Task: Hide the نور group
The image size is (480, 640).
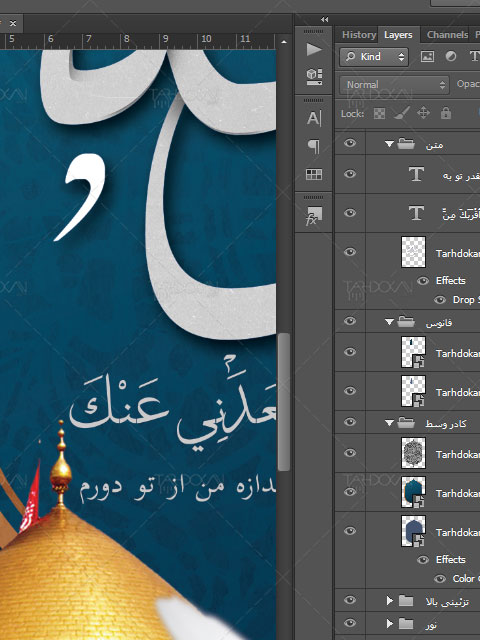Action: 350,623
